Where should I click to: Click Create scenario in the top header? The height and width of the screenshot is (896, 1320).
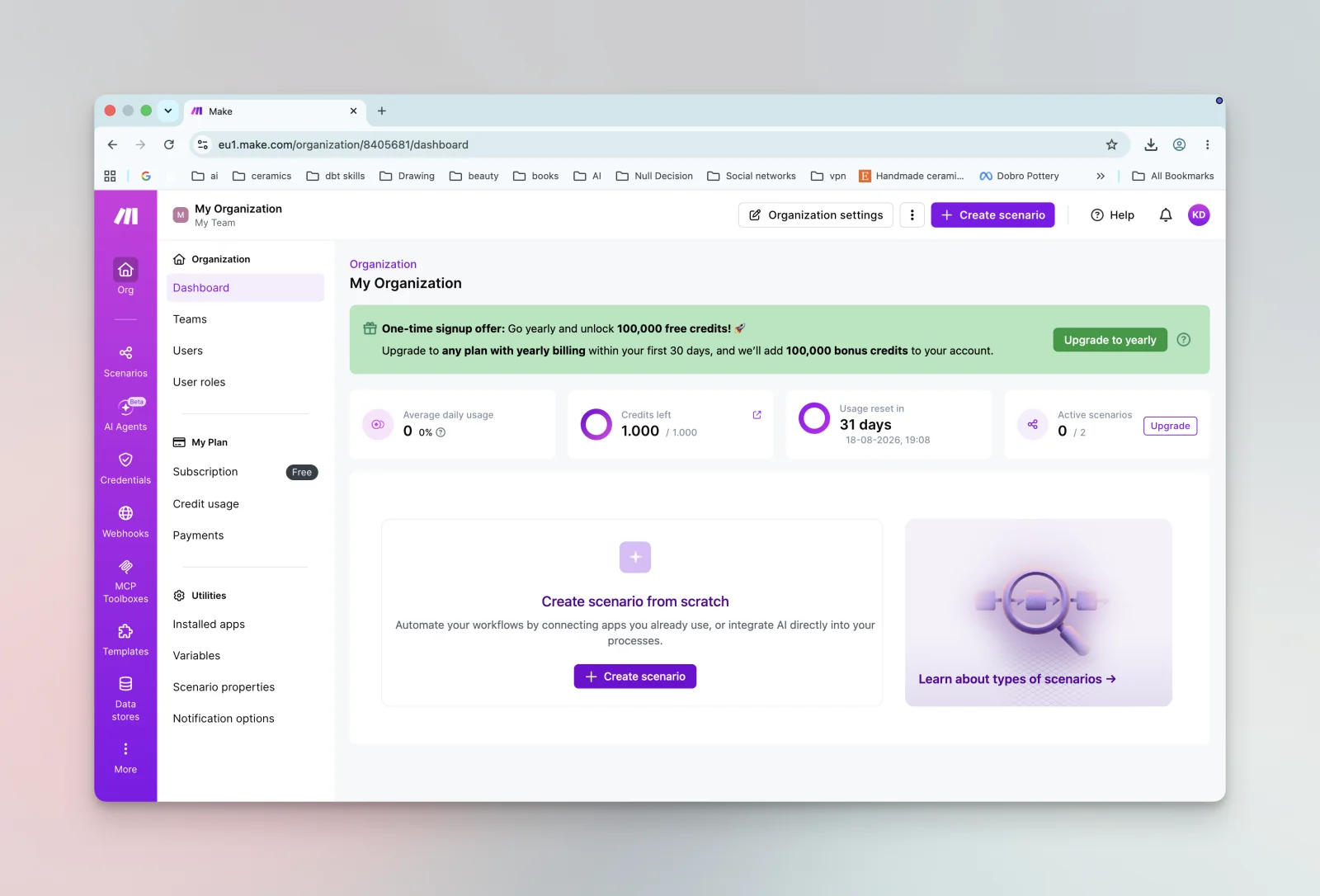(x=992, y=215)
